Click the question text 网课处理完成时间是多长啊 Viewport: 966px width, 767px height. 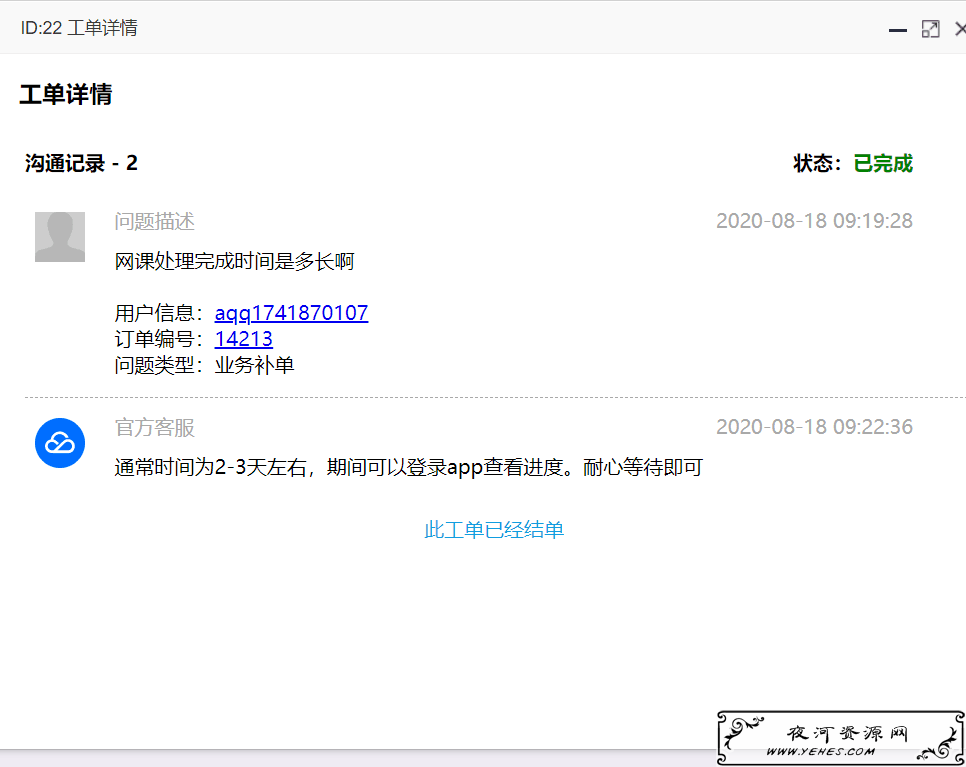point(234,261)
